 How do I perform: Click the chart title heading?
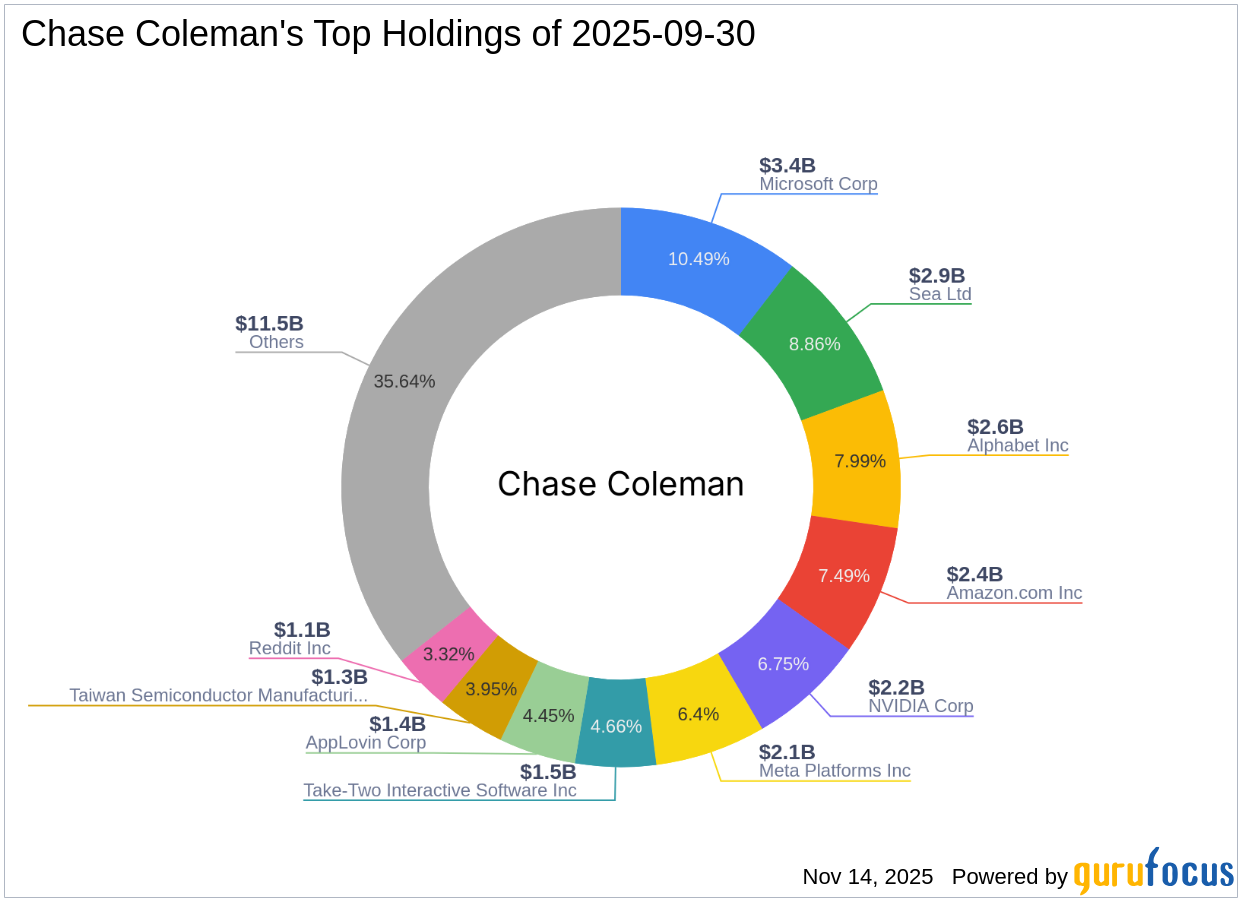(388, 34)
